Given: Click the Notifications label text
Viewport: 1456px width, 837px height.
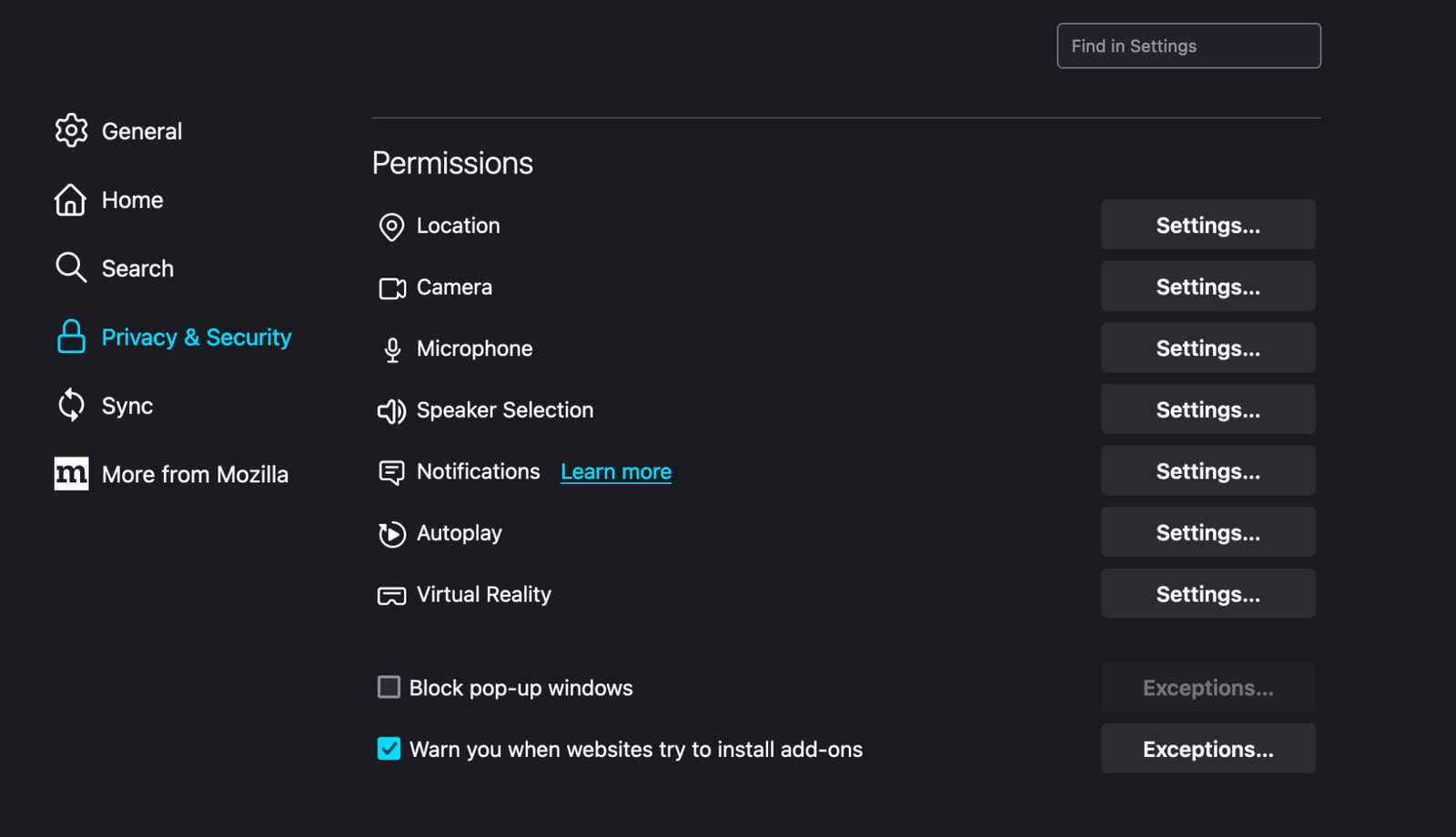Looking at the screenshot, I should [x=478, y=471].
